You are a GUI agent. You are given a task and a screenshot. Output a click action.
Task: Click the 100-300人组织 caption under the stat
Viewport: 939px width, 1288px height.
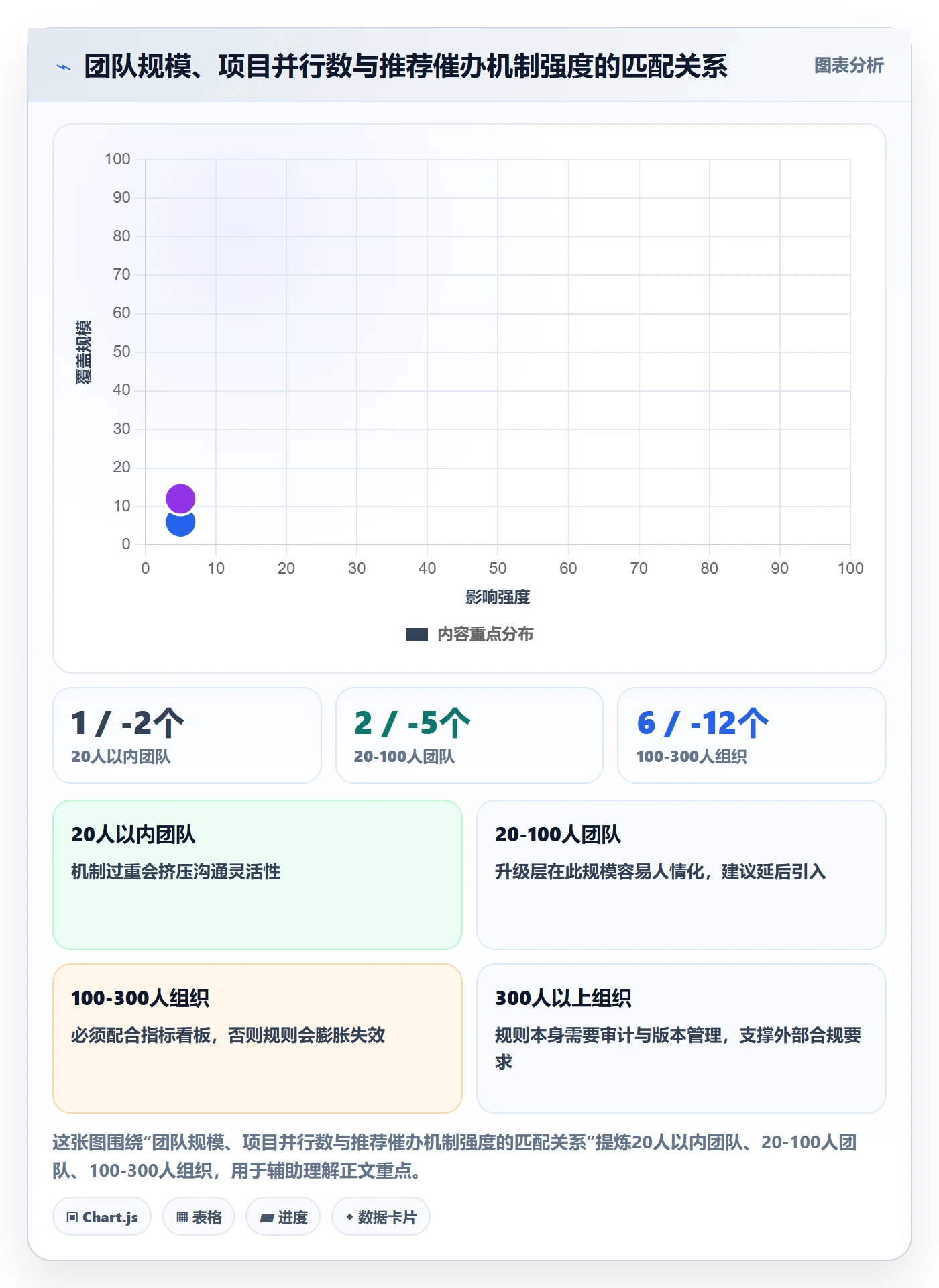click(x=692, y=757)
